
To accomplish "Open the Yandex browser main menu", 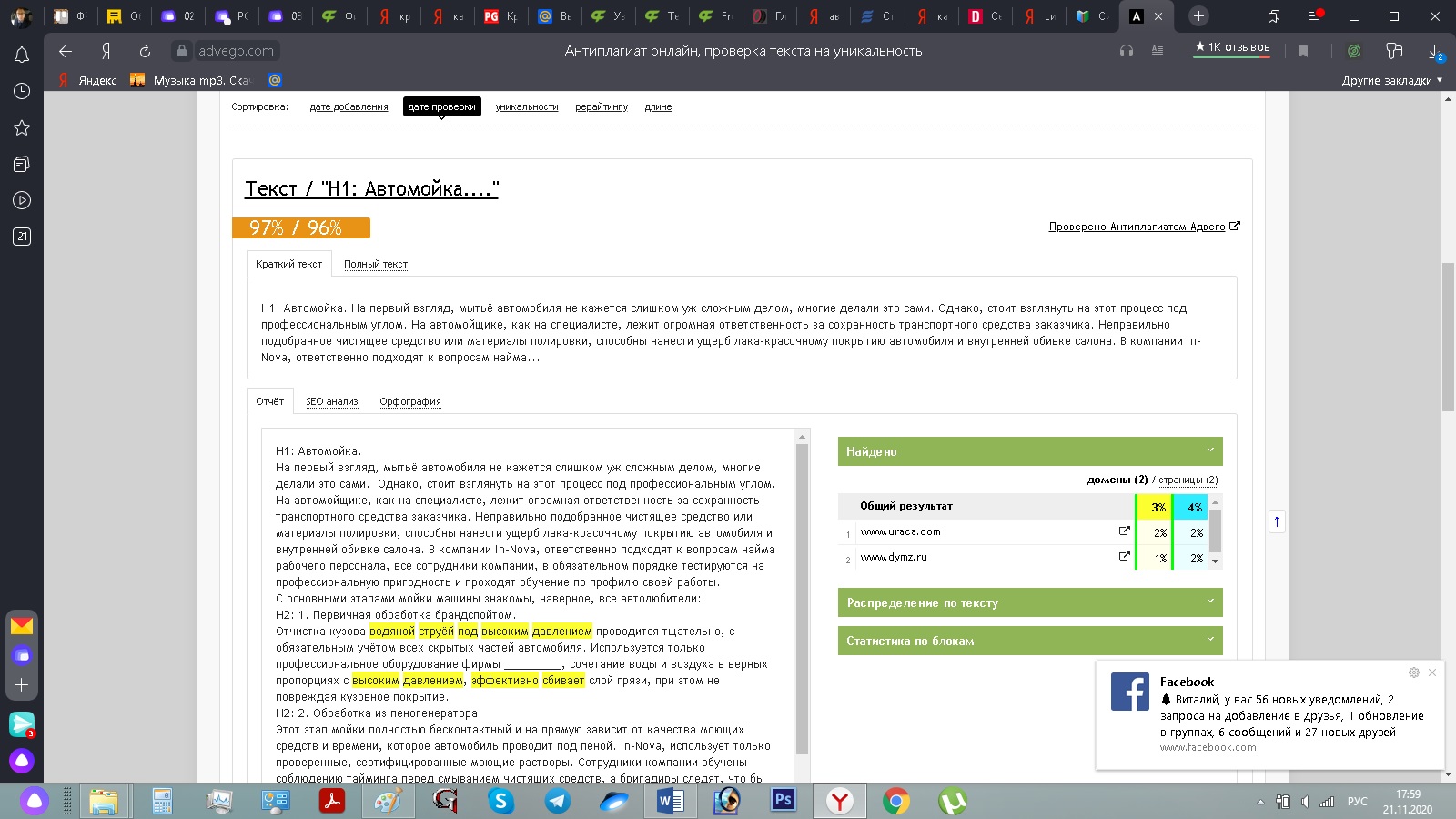I will tap(1315, 16).
